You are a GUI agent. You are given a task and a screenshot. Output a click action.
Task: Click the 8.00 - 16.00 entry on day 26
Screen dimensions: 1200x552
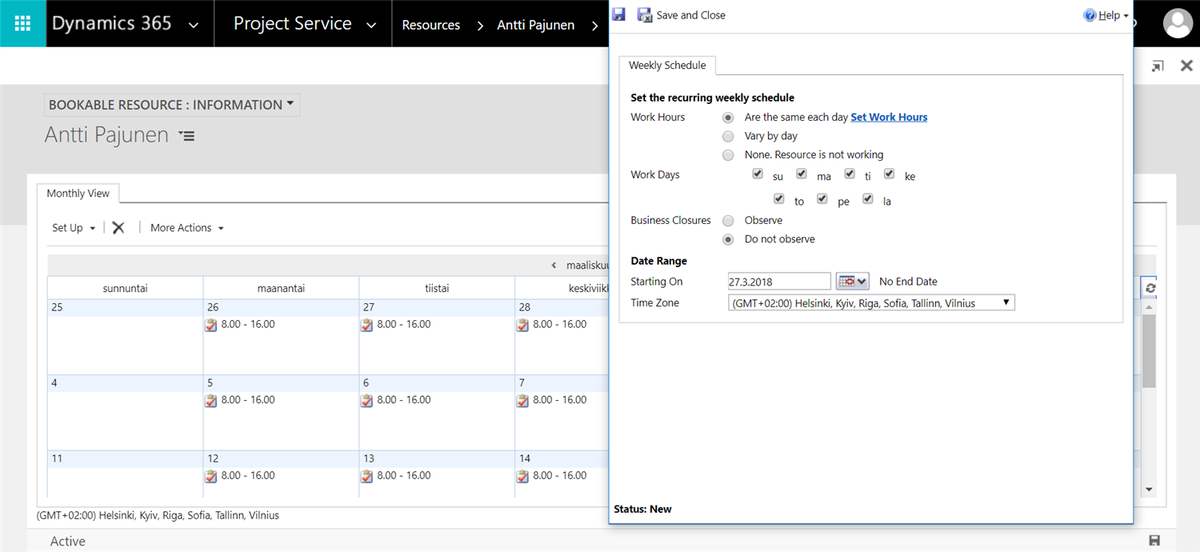pyautogui.click(x=248, y=325)
